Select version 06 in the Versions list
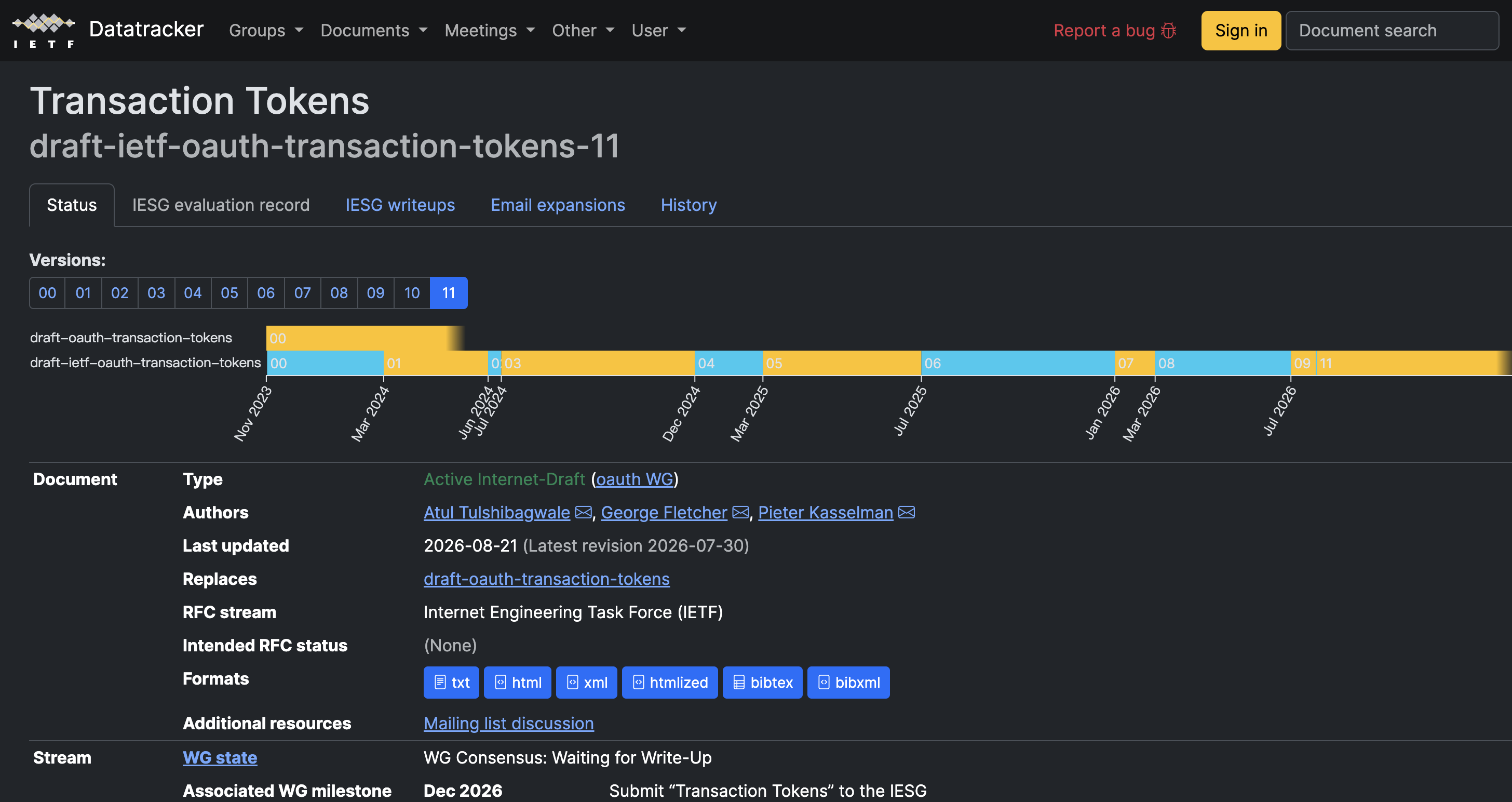 click(x=266, y=293)
